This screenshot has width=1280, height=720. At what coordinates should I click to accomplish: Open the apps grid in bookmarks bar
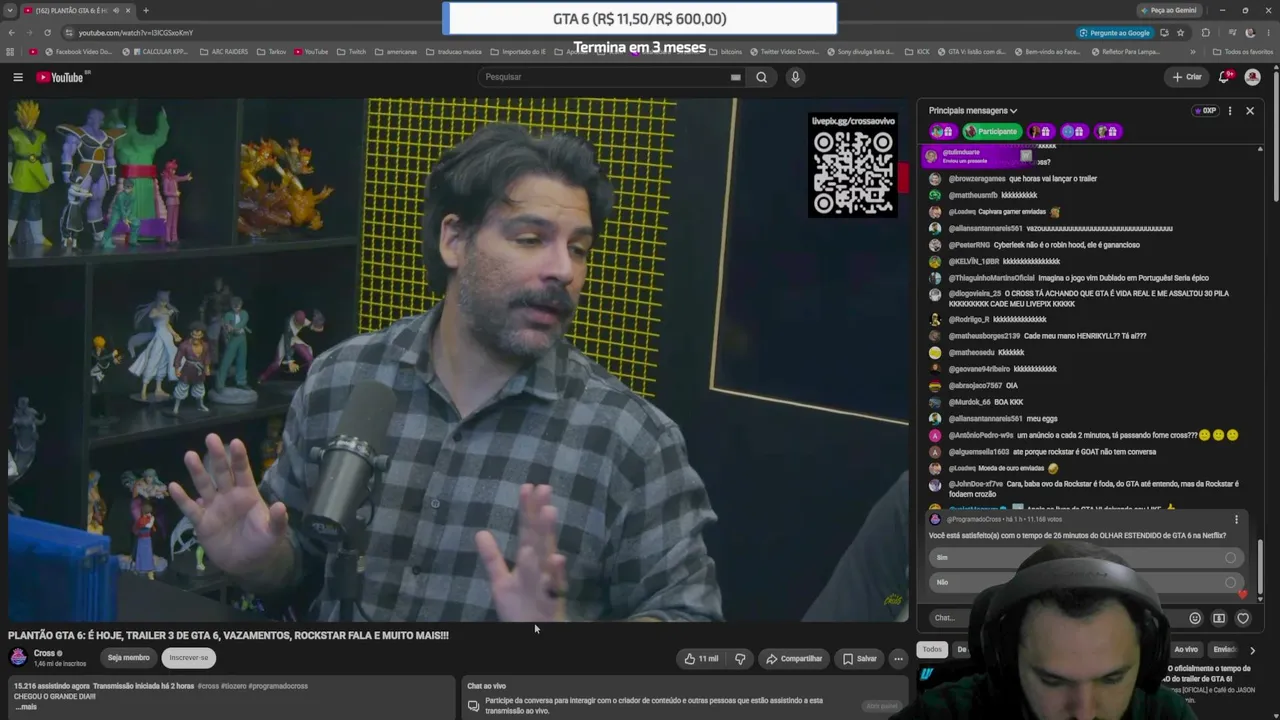click(11, 52)
